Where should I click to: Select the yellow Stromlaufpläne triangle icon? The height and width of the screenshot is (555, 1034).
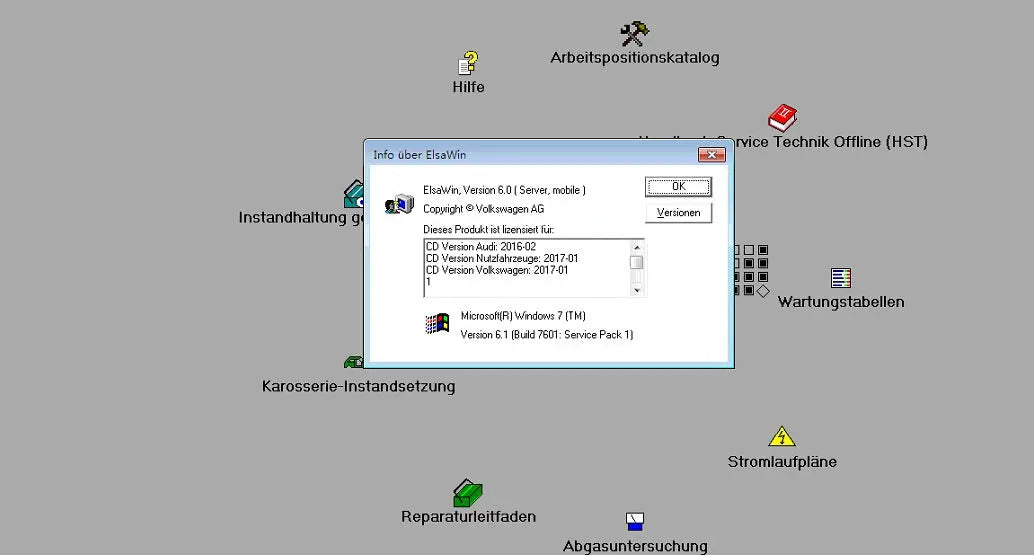[x=782, y=437]
